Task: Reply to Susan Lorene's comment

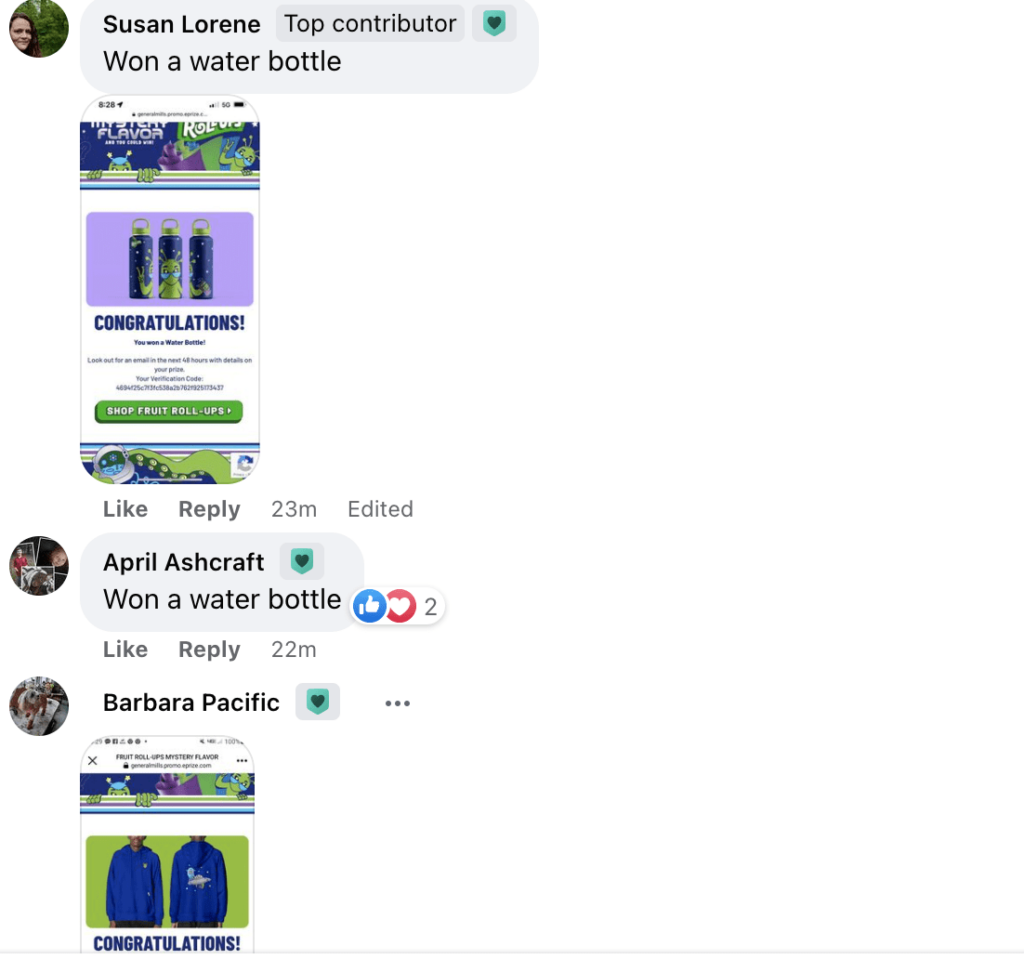Action: coord(209,509)
